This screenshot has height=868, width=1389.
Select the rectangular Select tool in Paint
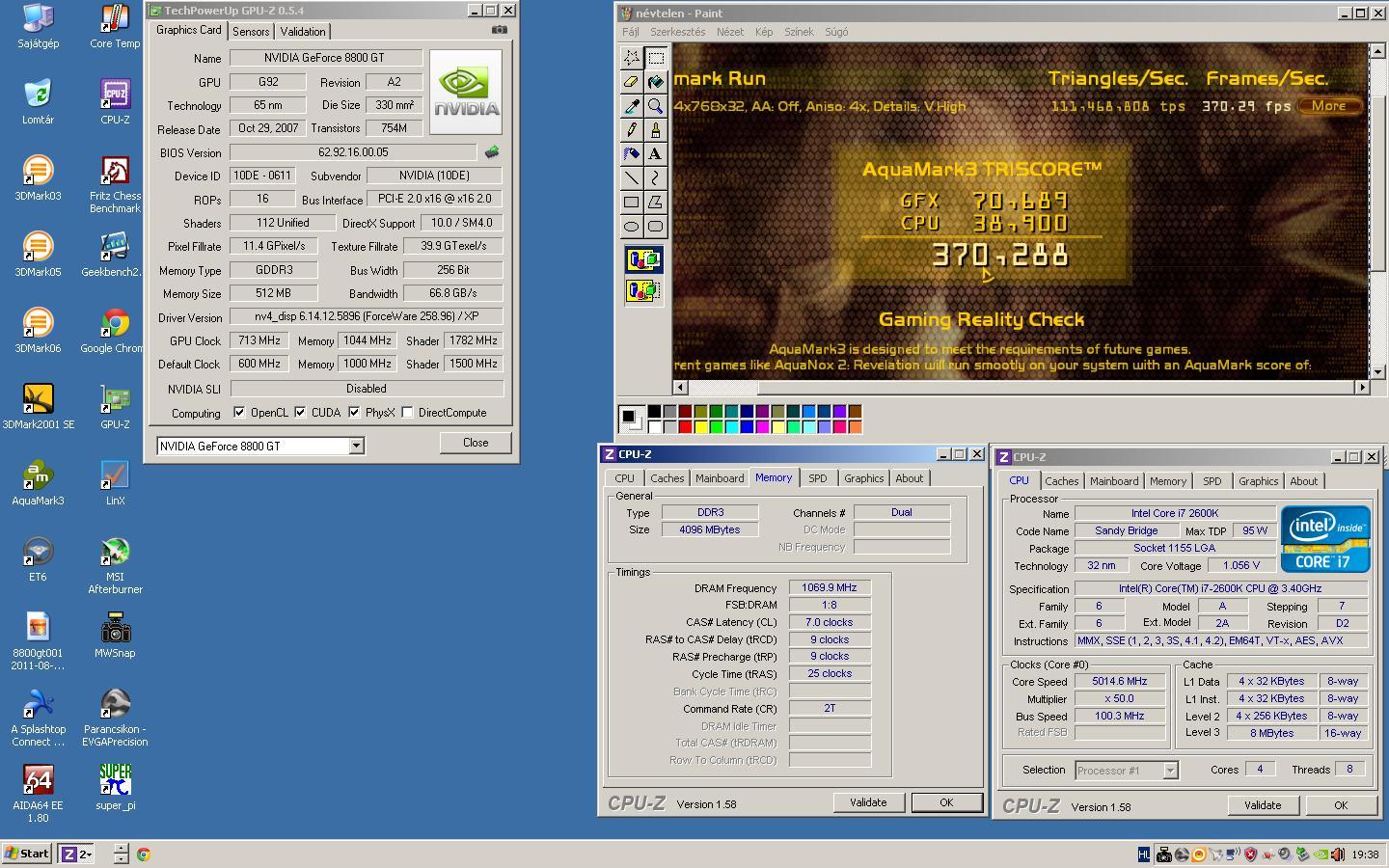(655, 58)
